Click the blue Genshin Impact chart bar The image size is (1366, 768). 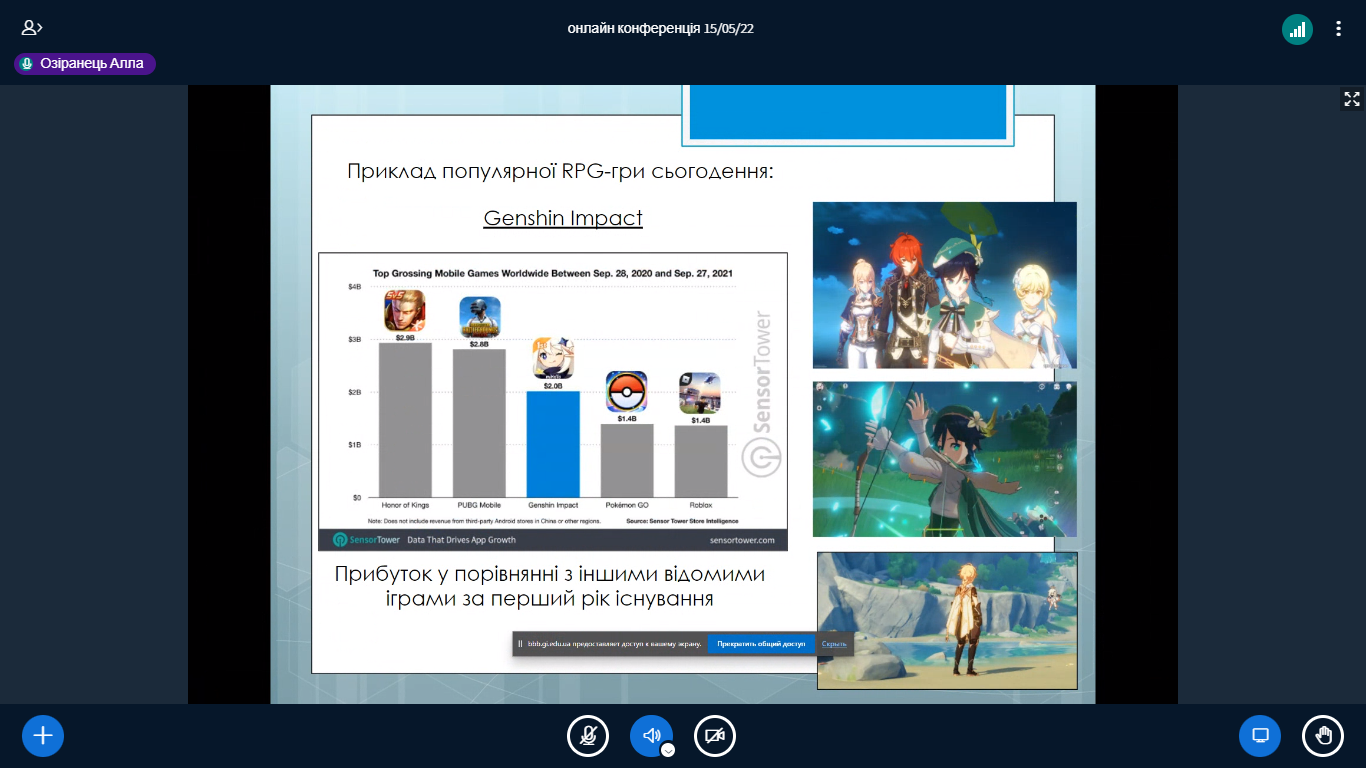[x=553, y=444]
